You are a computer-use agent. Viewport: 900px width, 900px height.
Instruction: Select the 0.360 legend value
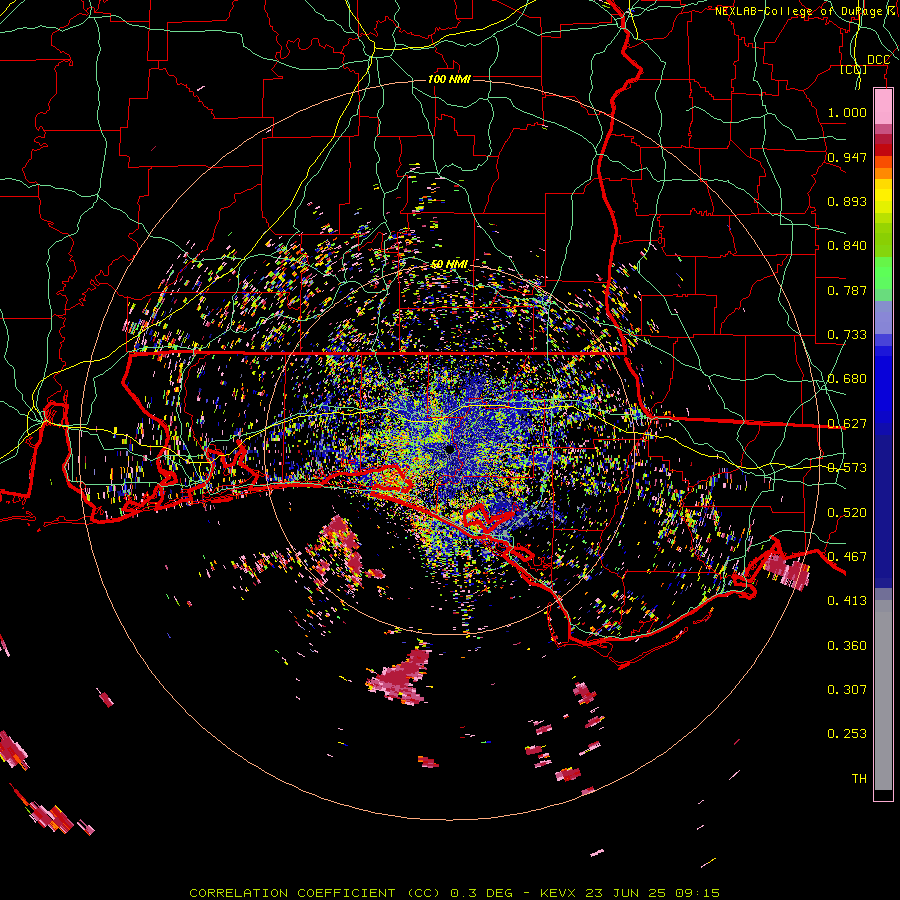pos(847,646)
